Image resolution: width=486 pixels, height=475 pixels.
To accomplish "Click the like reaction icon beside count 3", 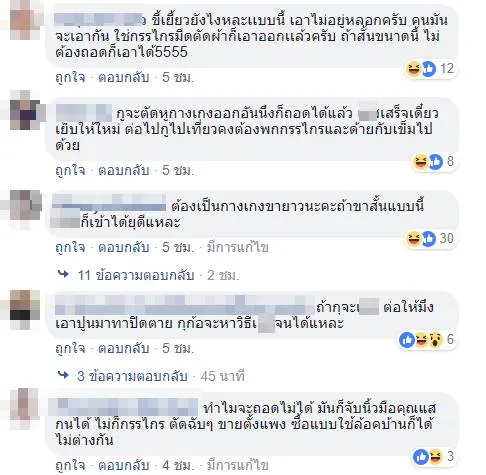I will point(421,457).
